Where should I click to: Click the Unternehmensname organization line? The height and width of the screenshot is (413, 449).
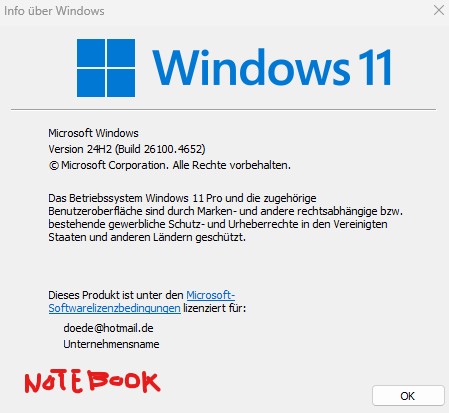[111, 344]
